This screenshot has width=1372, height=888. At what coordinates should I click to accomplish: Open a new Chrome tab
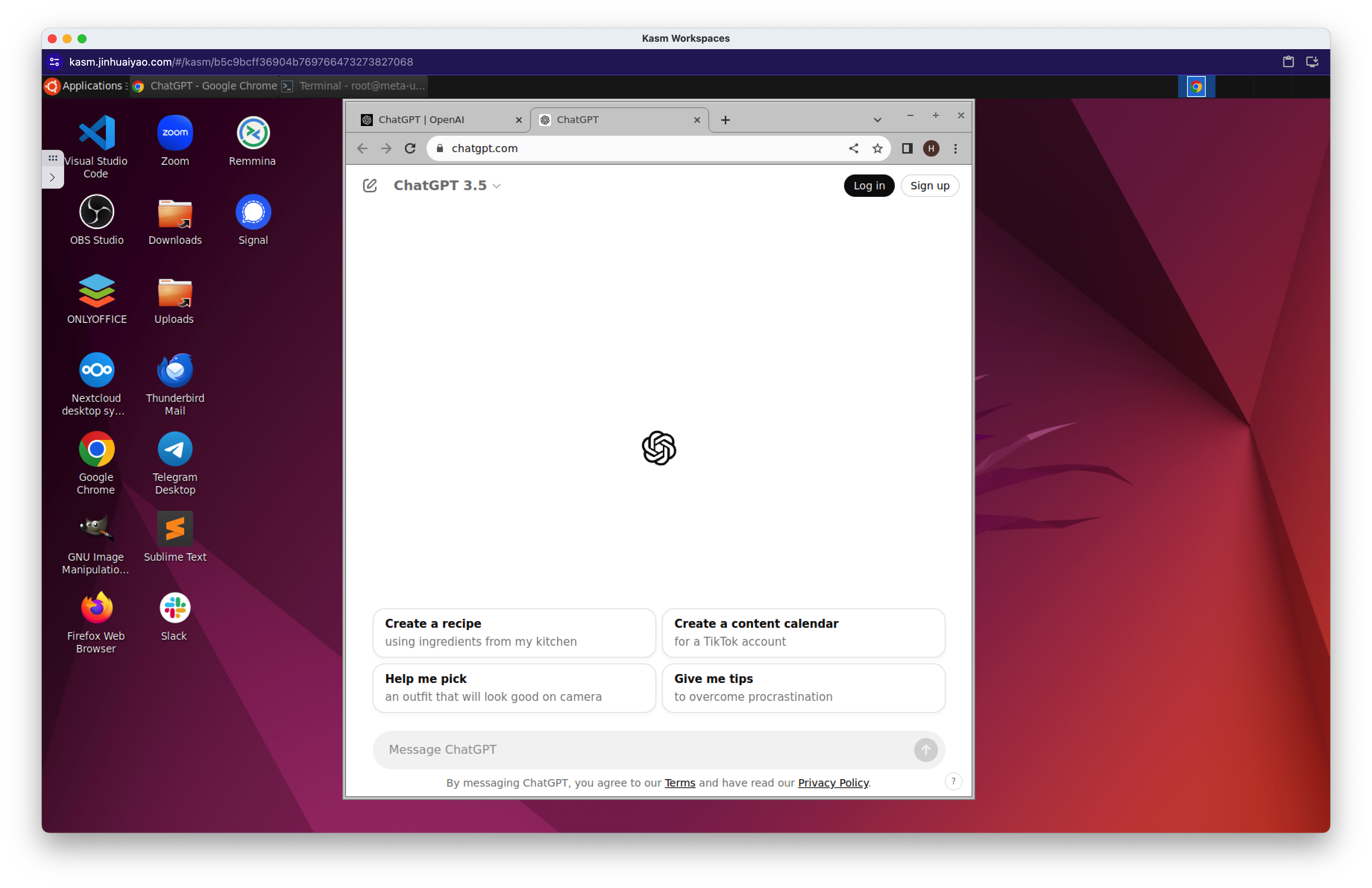click(x=725, y=120)
